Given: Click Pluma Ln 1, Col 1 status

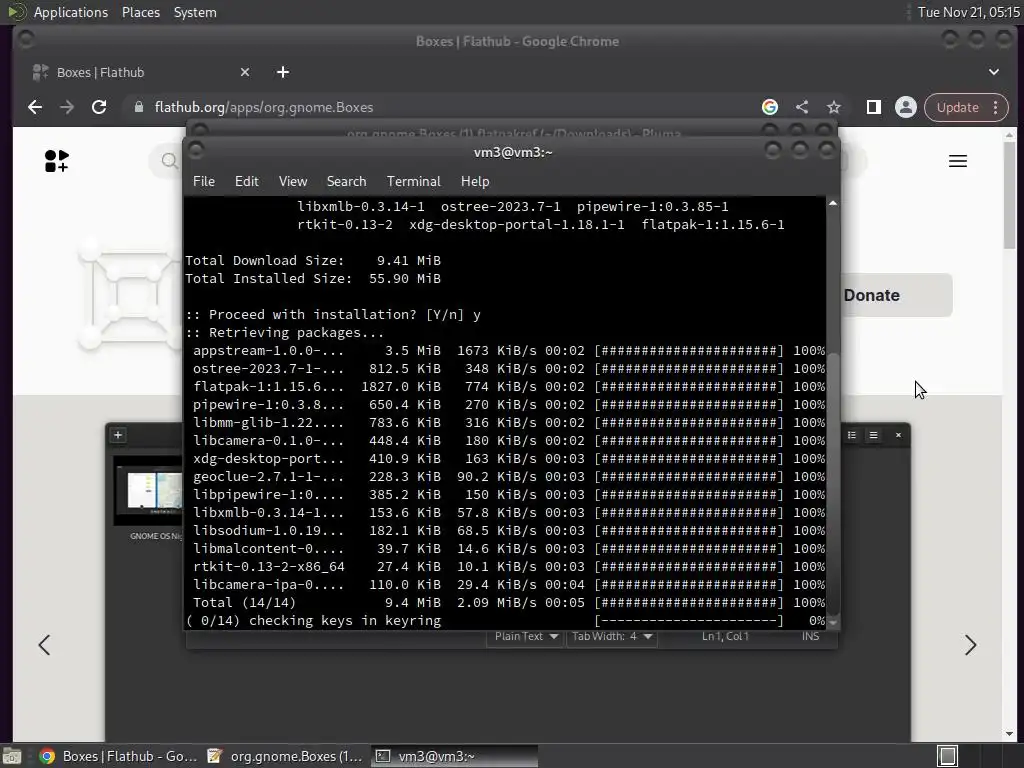Looking at the screenshot, I should [x=725, y=636].
